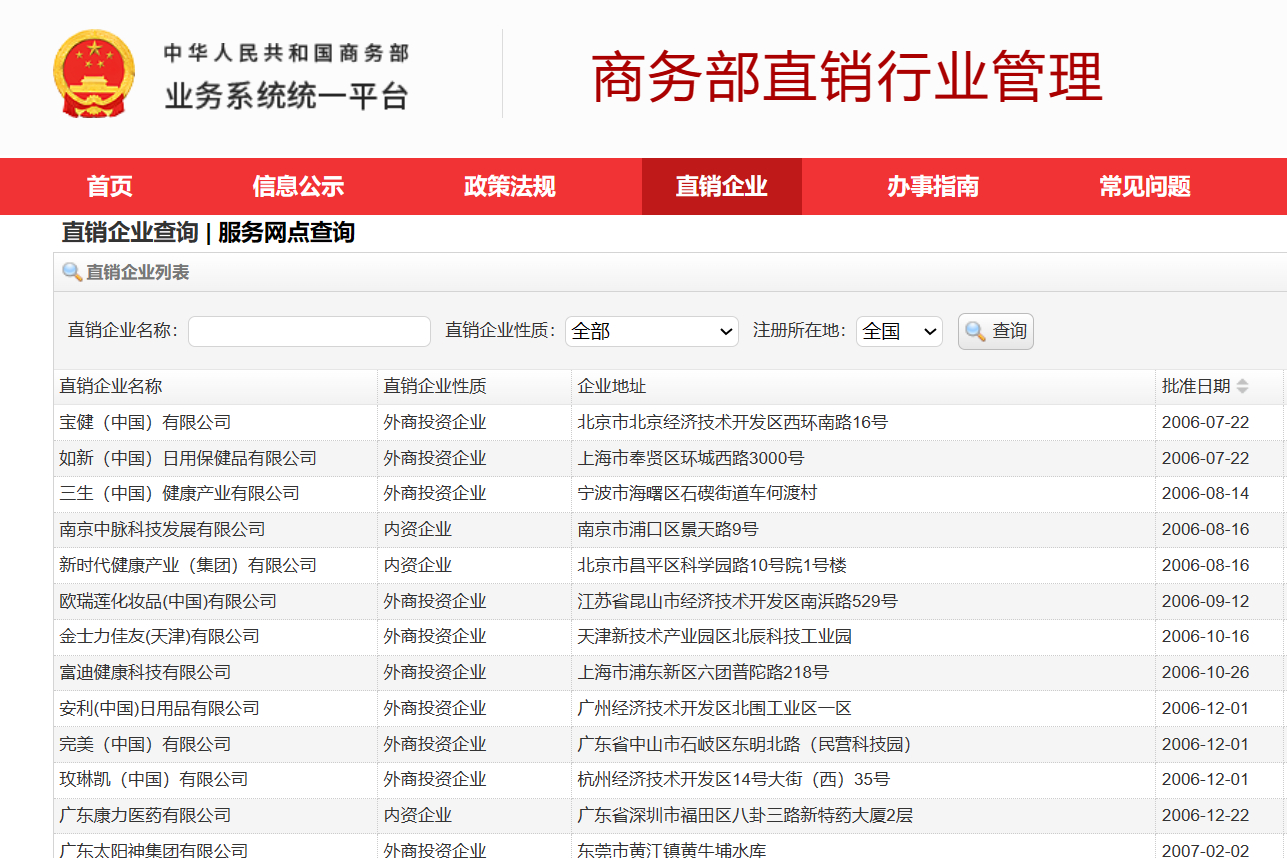Viewport: 1287px width, 858px height.
Task: Click 广东康力医药有限公司
Action: pos(145,815)
